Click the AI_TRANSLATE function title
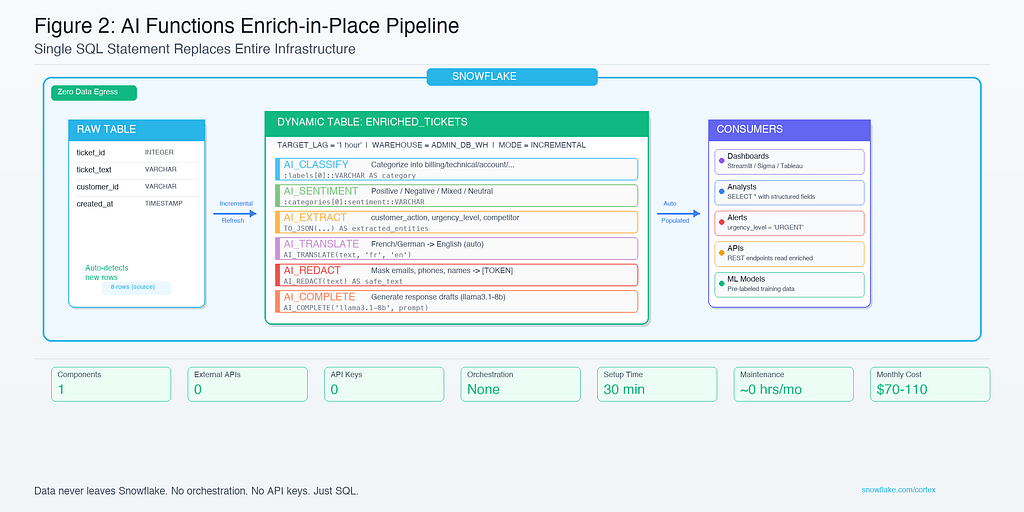Screen dimensions: 1024x512 [321, 244]
